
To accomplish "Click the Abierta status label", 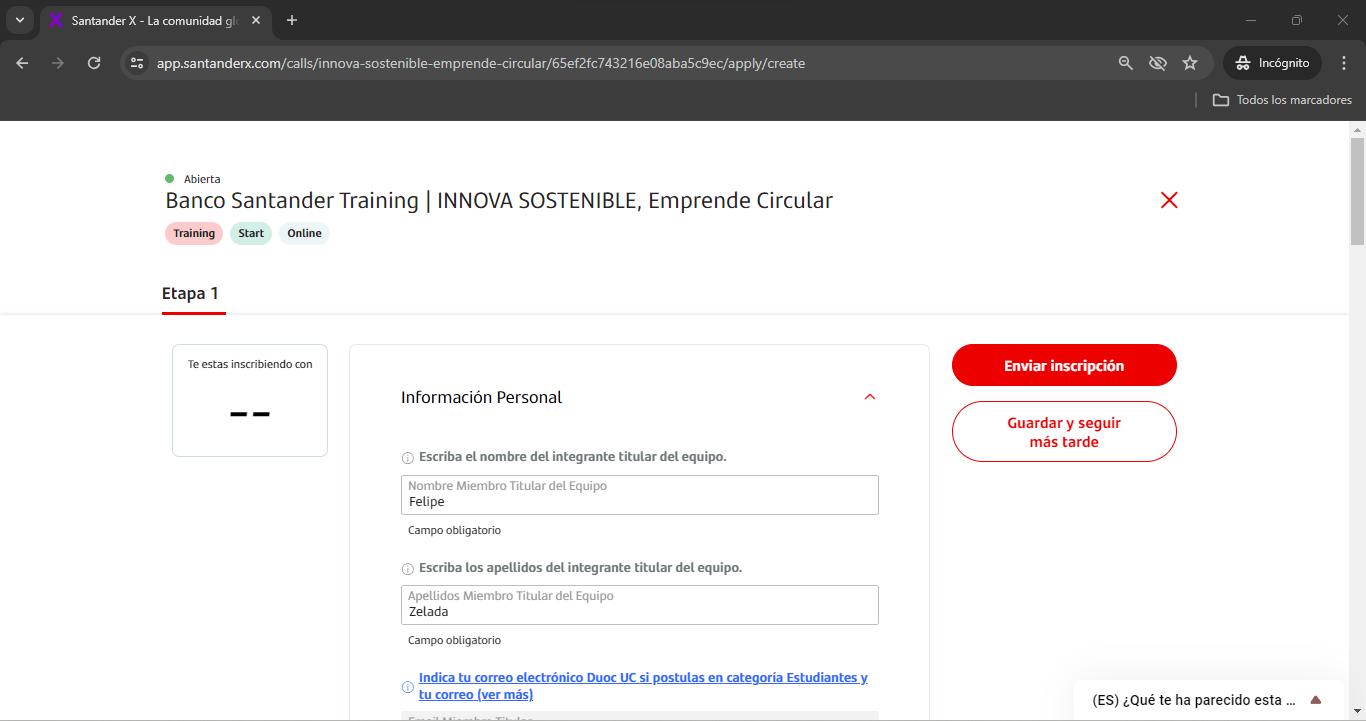I will (x=202, y=179).
